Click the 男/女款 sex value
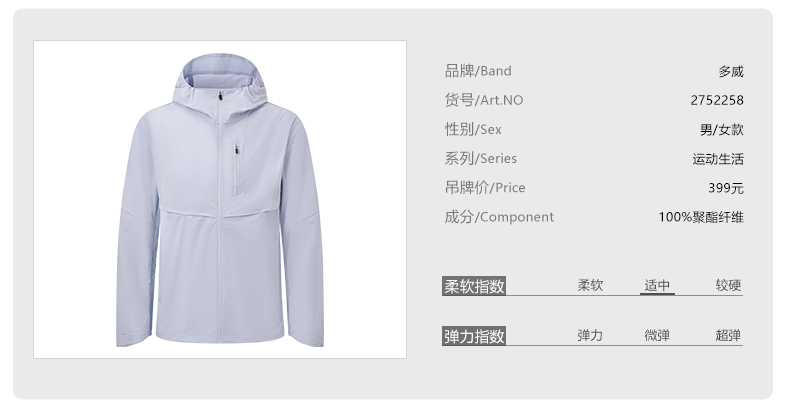Screen dimensions: 790x412 (x=721, y=130)
